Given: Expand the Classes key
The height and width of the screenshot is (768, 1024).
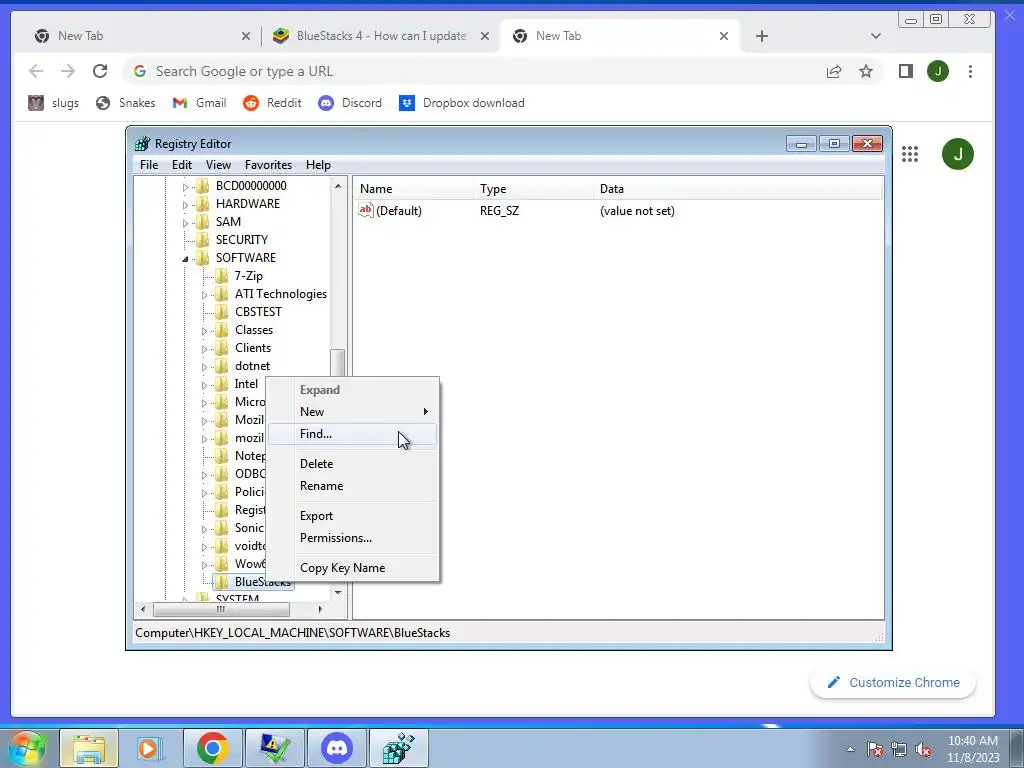Looking at the screenshot, I should 204,330.
